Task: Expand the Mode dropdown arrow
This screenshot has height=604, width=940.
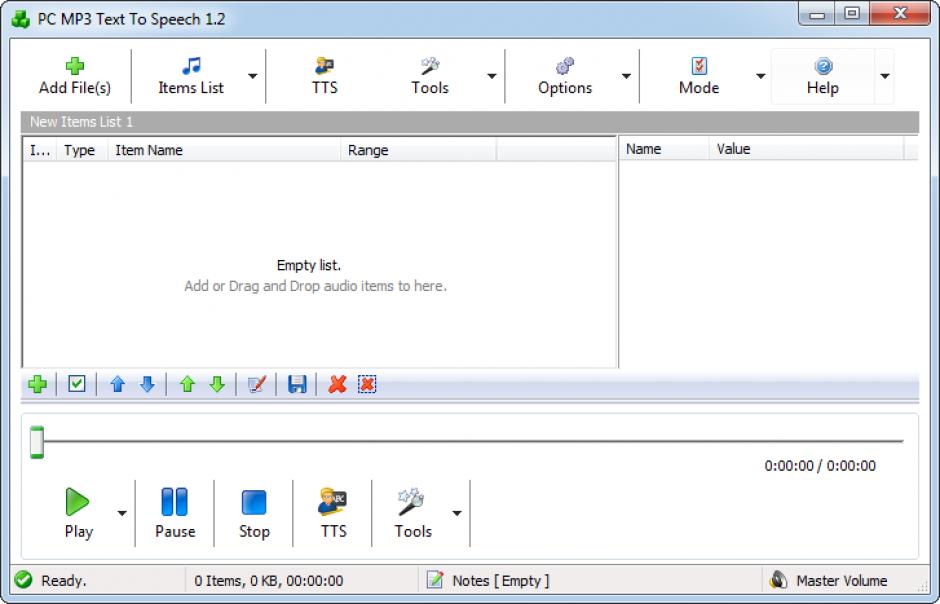Action: tap(761, 76)
